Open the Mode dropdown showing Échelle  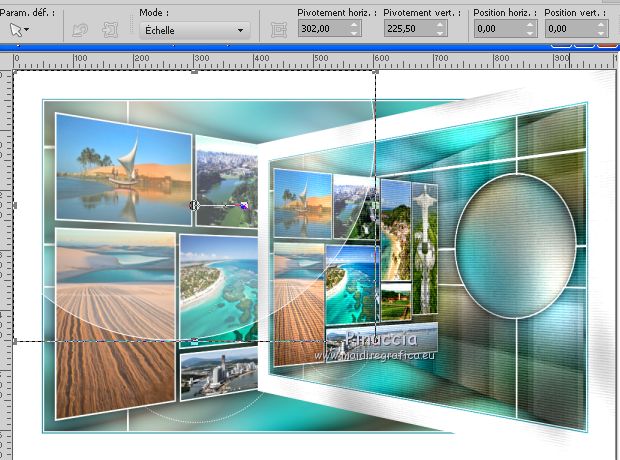(x=195, y=30)
